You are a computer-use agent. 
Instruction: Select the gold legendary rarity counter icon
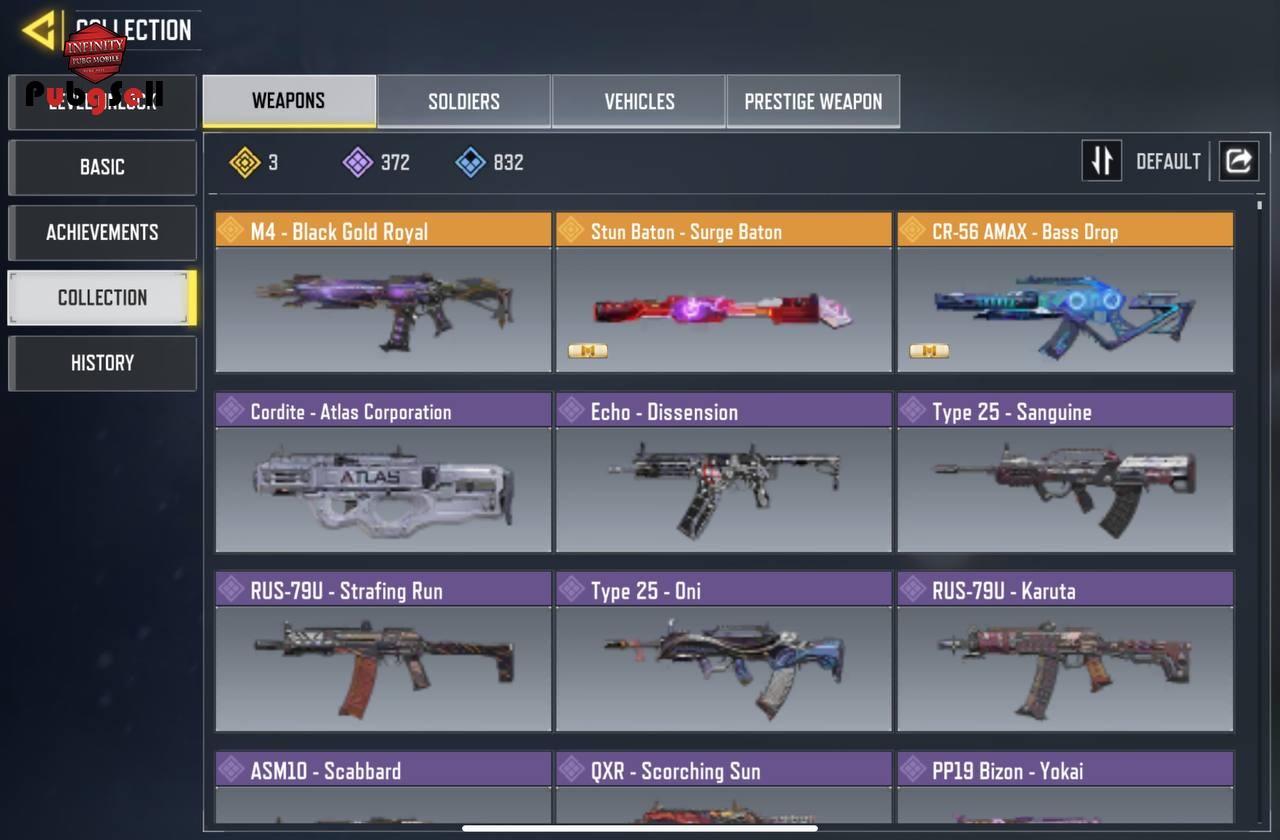pyautogui.click(x=245, y=162)
